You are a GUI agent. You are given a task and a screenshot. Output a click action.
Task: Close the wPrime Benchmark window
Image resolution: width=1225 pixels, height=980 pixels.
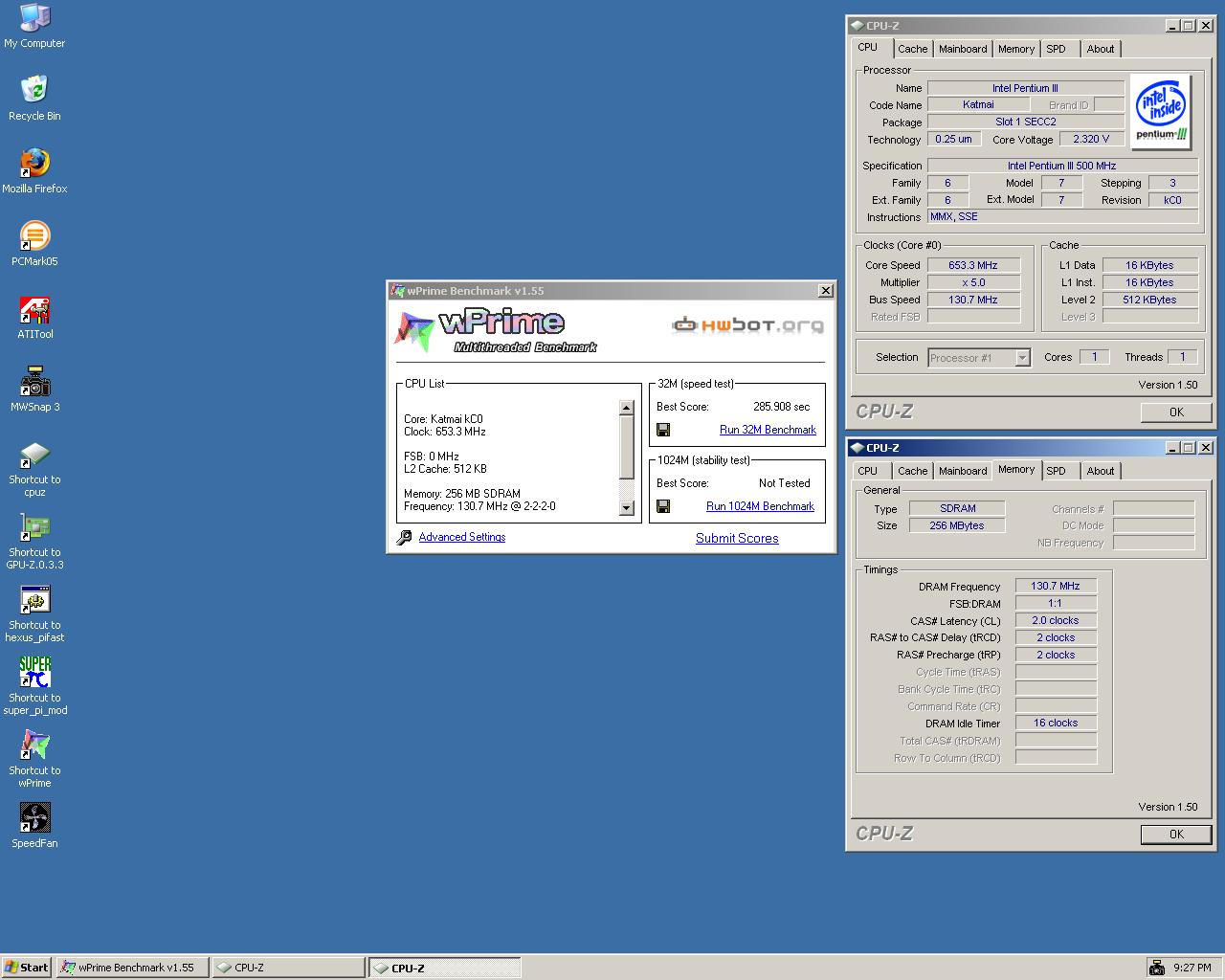(x=826, y=291)
